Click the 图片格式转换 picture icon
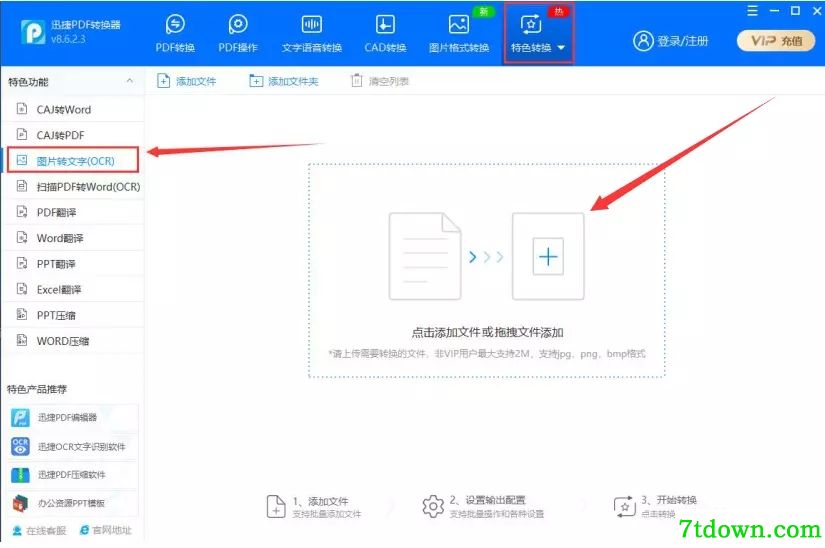 click(x=459, y=24)
